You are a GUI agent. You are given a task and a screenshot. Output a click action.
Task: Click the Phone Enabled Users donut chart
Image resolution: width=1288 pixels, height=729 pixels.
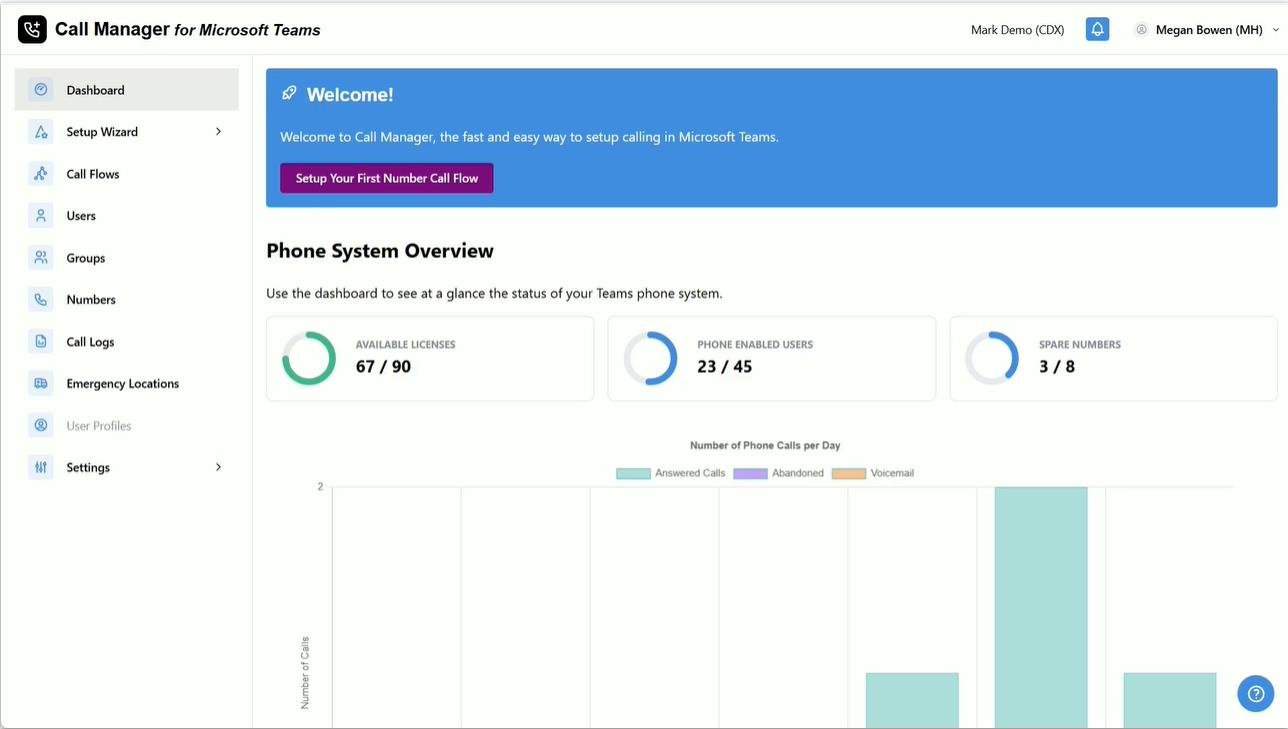651,358
